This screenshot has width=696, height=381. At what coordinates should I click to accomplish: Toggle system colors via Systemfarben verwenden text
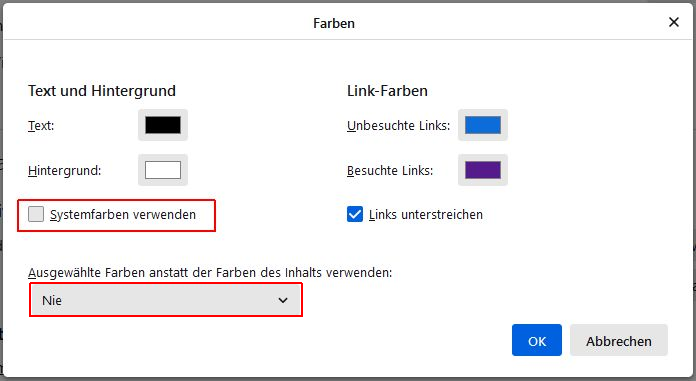click(x=123, y=214)
